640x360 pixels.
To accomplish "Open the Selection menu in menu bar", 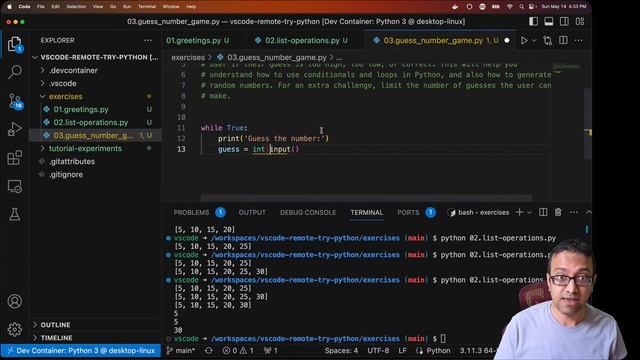I will click(76, 7).
